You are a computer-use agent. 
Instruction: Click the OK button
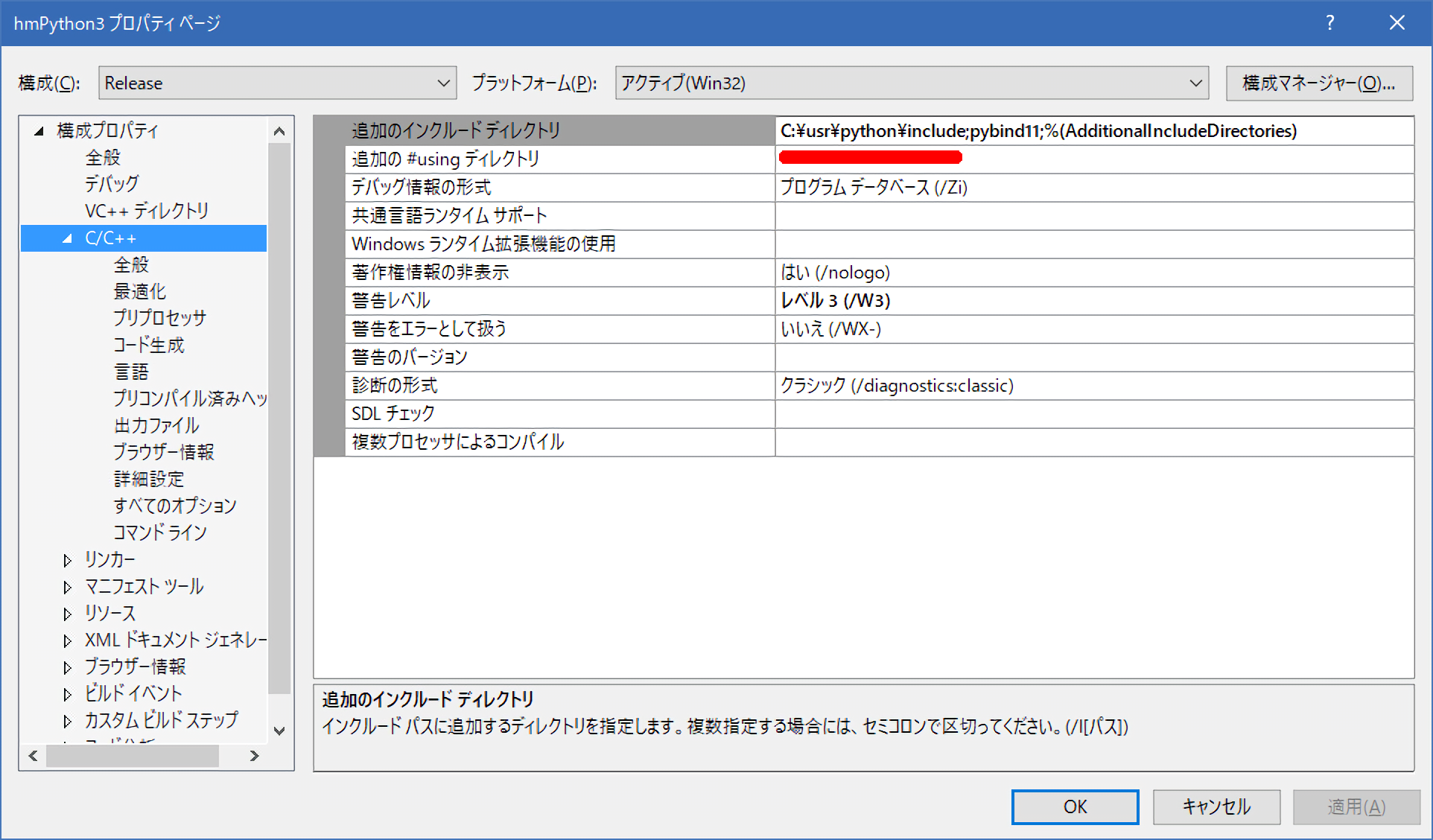1075,806
